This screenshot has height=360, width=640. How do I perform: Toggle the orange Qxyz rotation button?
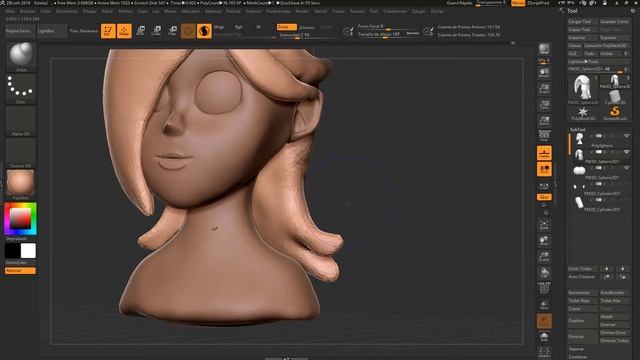point(544,197)
